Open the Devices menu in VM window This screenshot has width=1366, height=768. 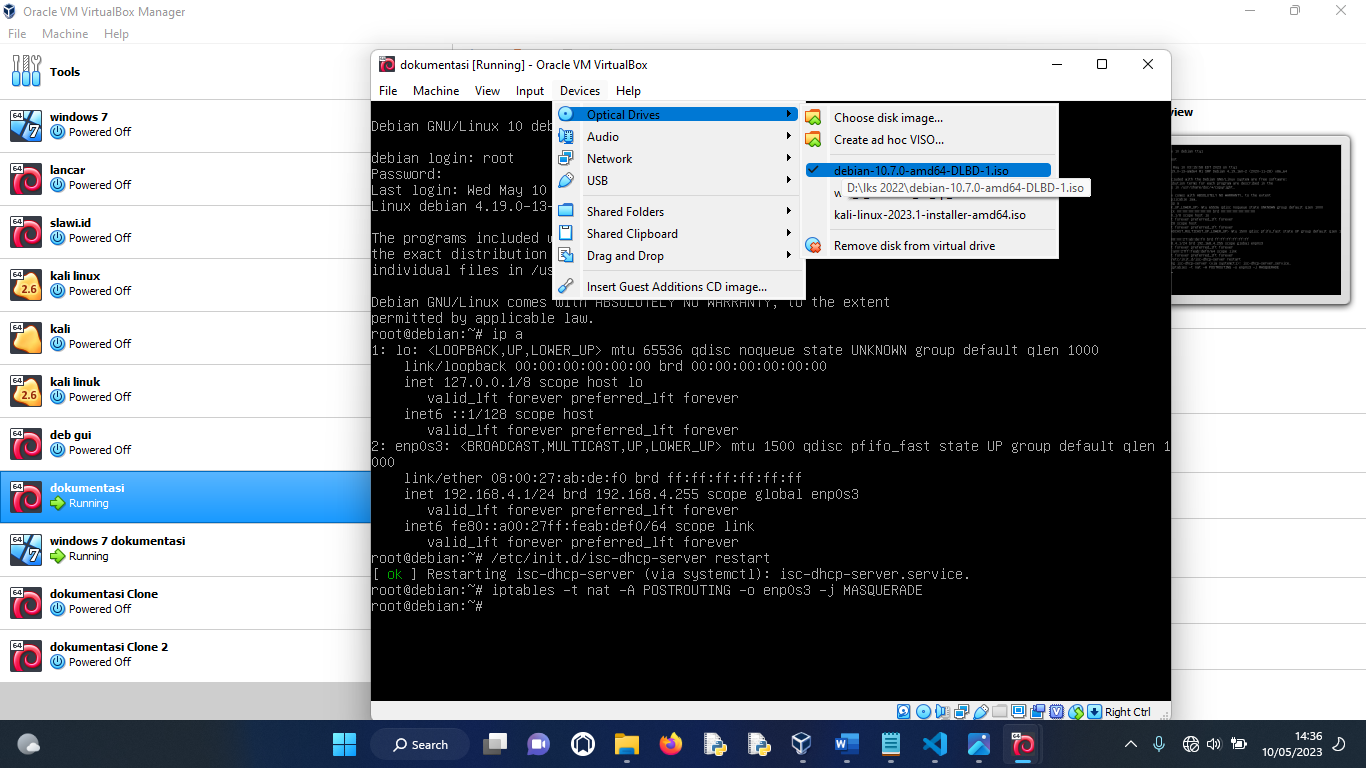(580, 91)
